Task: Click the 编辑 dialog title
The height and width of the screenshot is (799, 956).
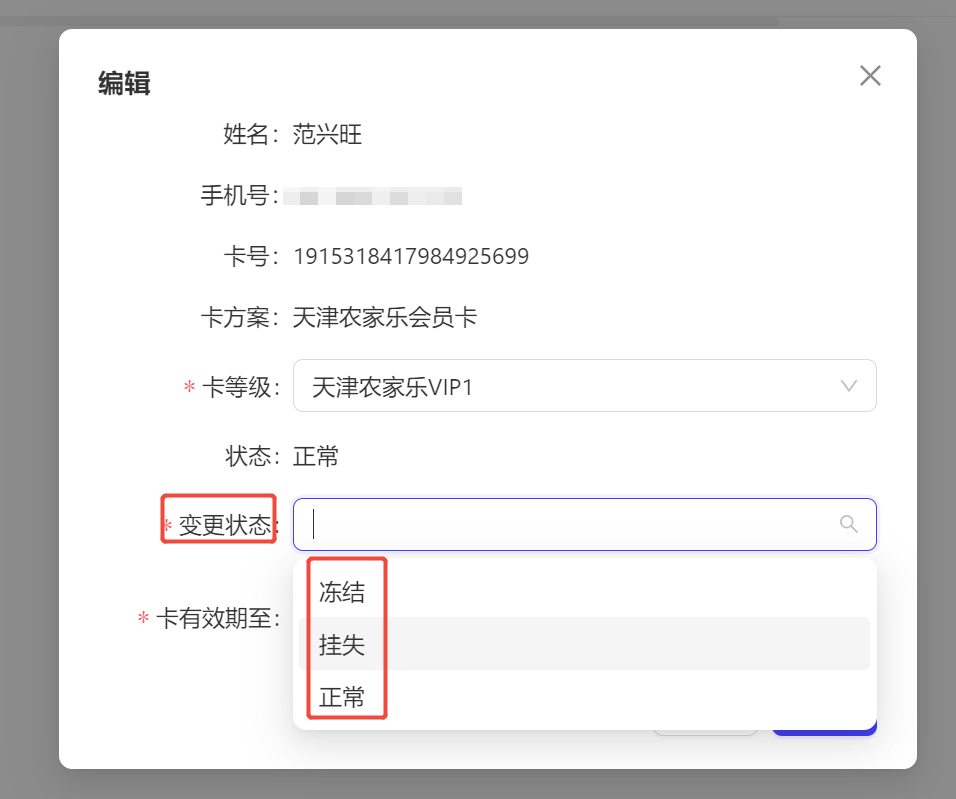Action: click(x=124, y=83)
